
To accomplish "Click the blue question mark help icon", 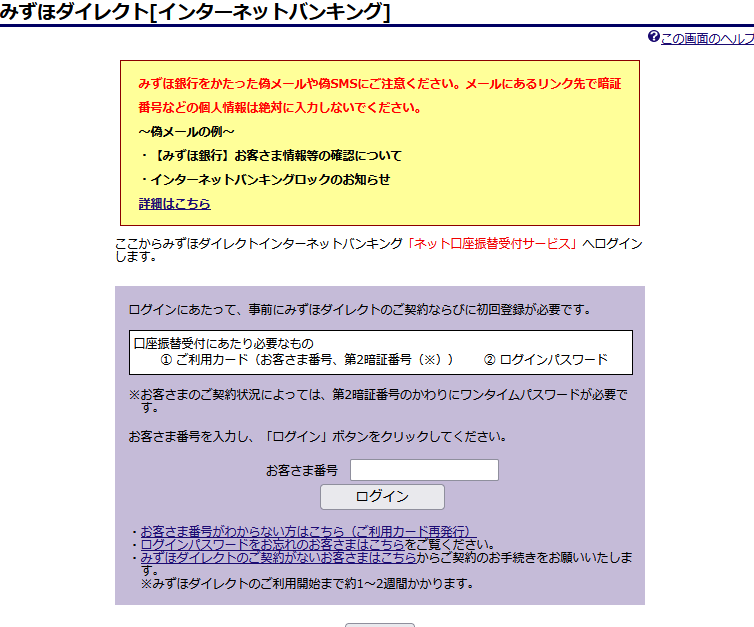I will point(653,37).
